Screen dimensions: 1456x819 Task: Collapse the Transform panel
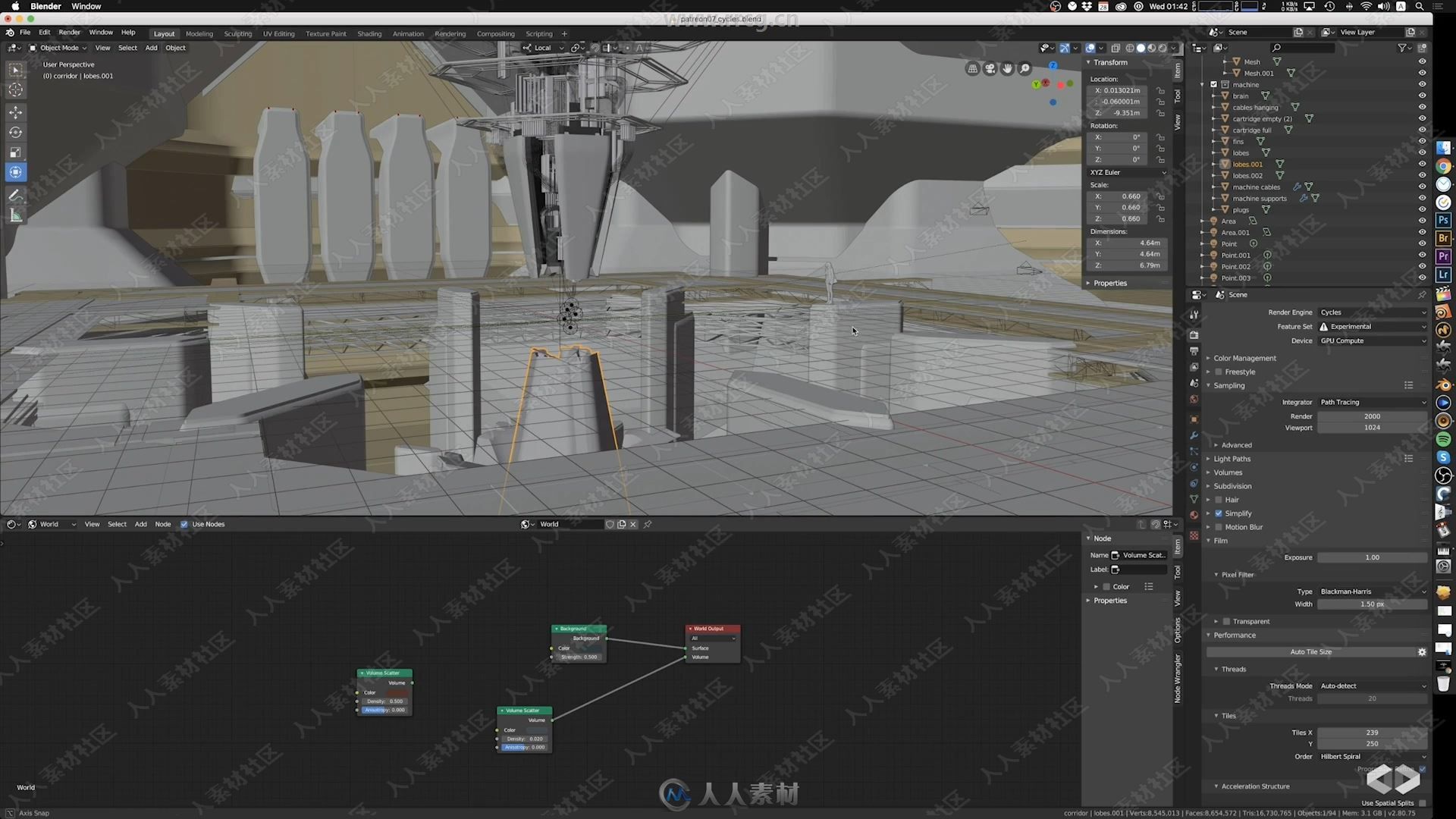click(1110, 62)
